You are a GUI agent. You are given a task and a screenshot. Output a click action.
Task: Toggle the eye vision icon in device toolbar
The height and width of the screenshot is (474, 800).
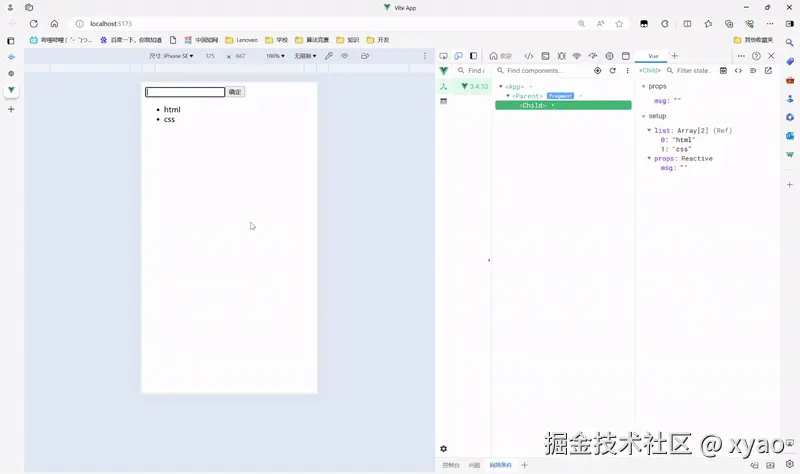(x=344, y=56)
